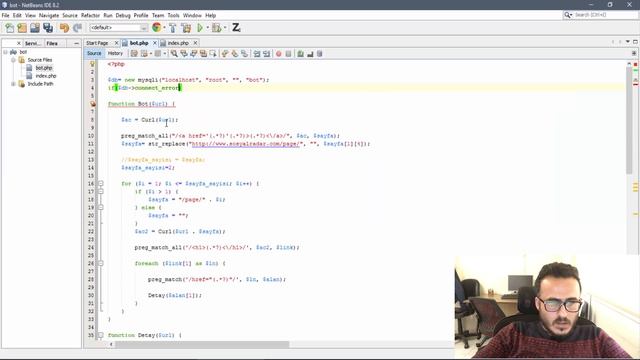Jump to Last Edit location icon
640x360 pixels.
pyautogui.click(x=134, y=53)
